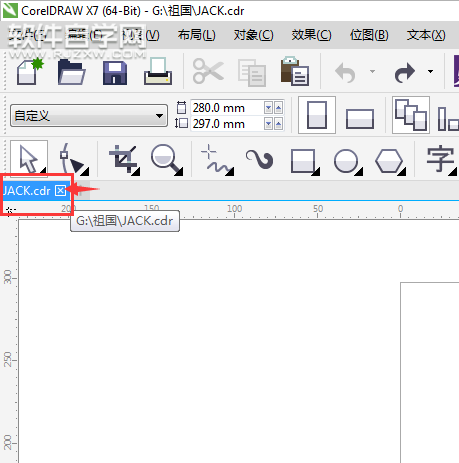Open the 效果(C) menu
Viewport: 459px width, 463px height.
click(x=311, y=35)
